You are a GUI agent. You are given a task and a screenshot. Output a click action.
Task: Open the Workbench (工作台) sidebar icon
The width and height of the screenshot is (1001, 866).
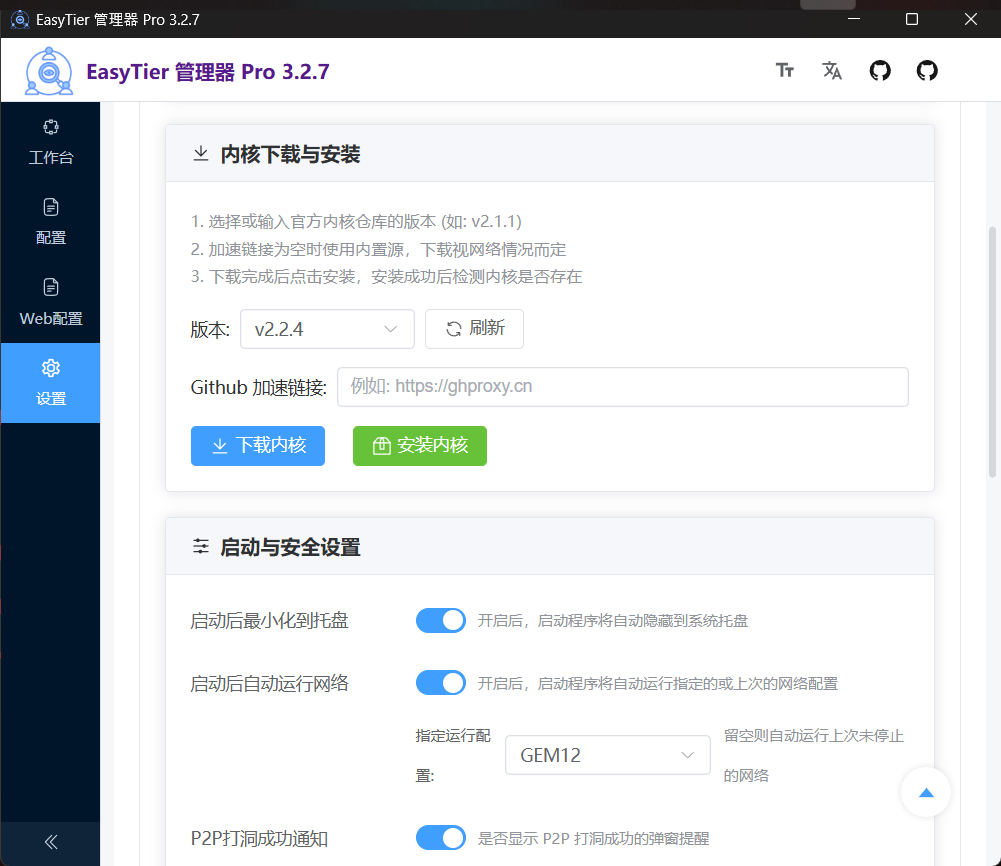tap(50, 140)
